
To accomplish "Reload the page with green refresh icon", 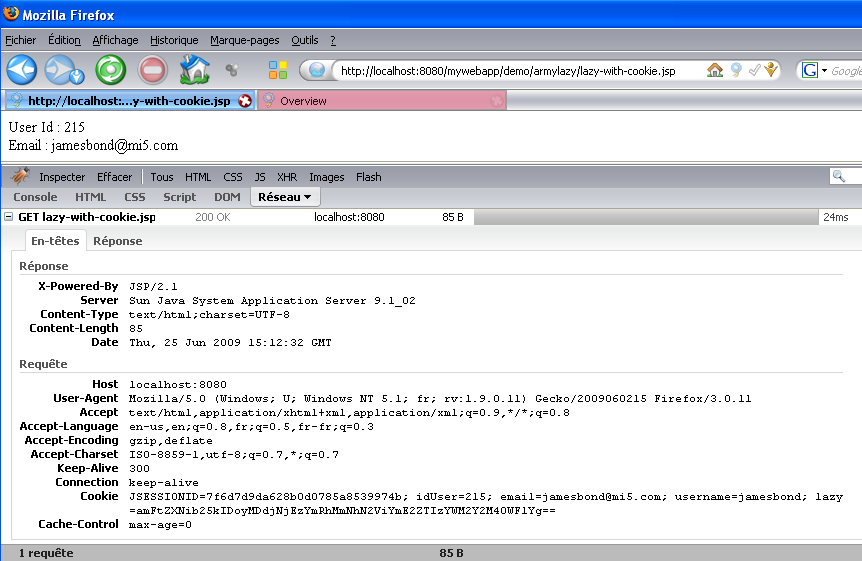I will tap(110, 70).
